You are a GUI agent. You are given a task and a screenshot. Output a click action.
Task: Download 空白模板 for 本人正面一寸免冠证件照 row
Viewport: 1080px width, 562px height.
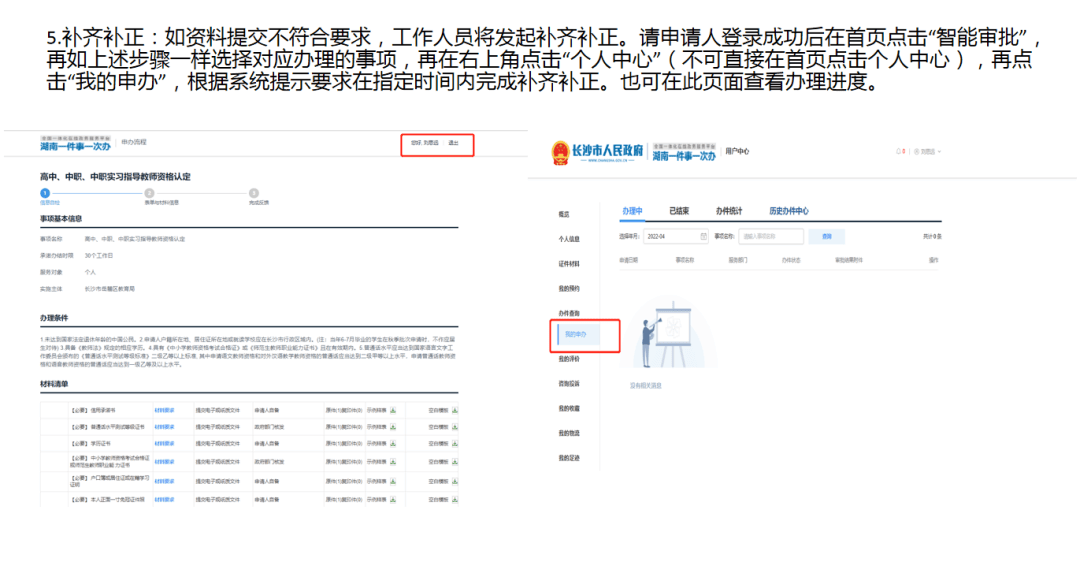pos(455,499)
